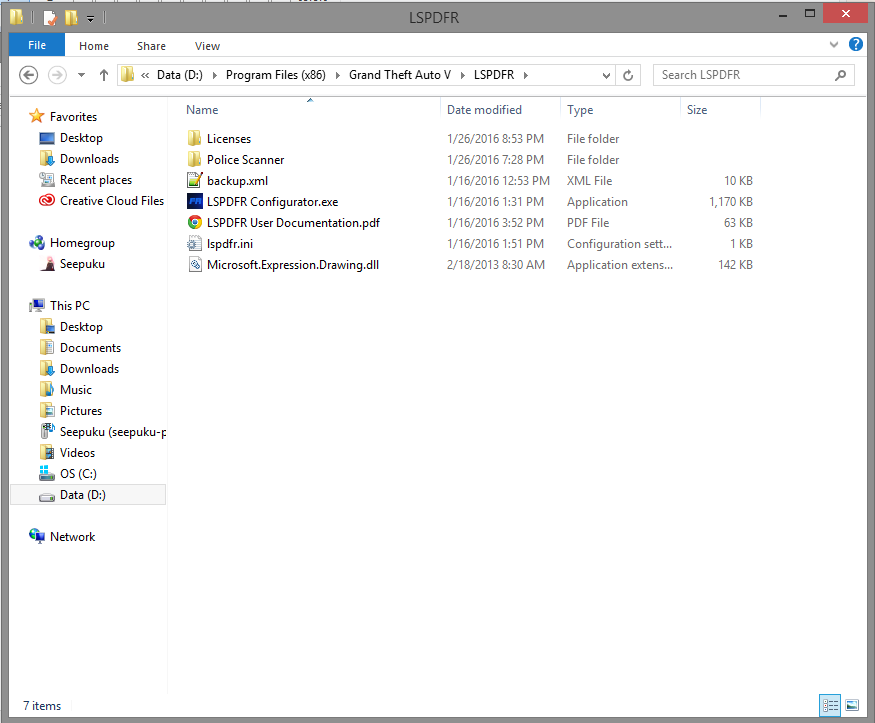Click the Licenses folder name
Image resolution: width=875 pixels, height=723 pixels.
[229, 139]
